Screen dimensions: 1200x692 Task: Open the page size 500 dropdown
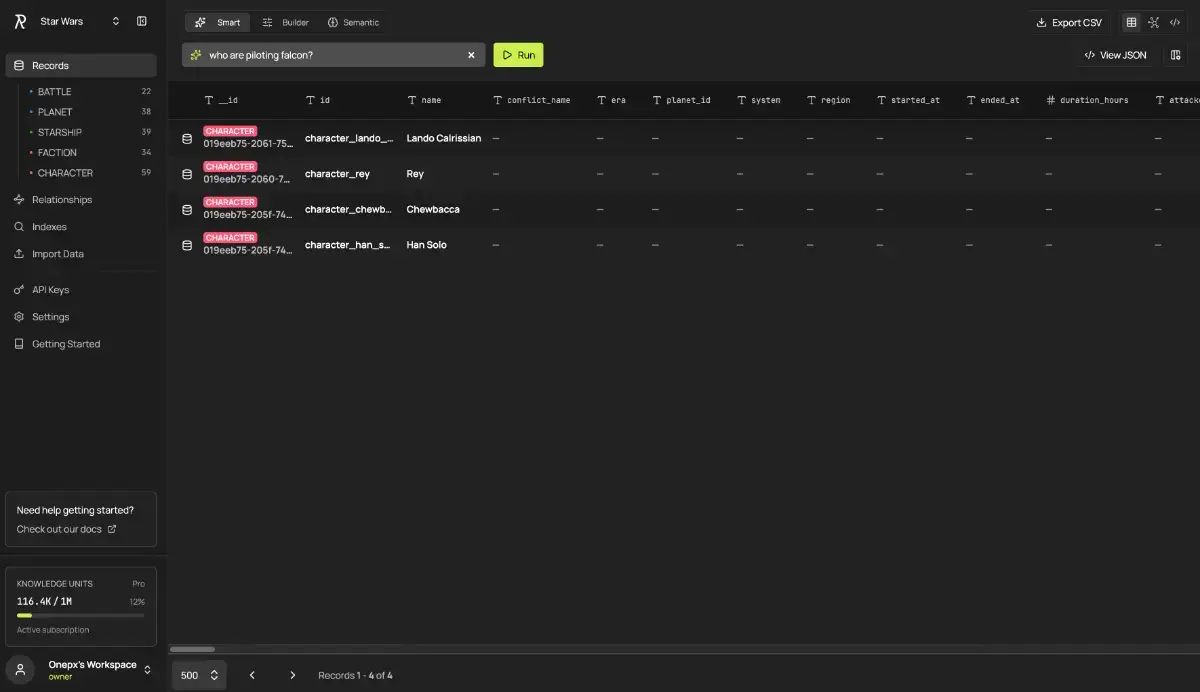(199, 675)
